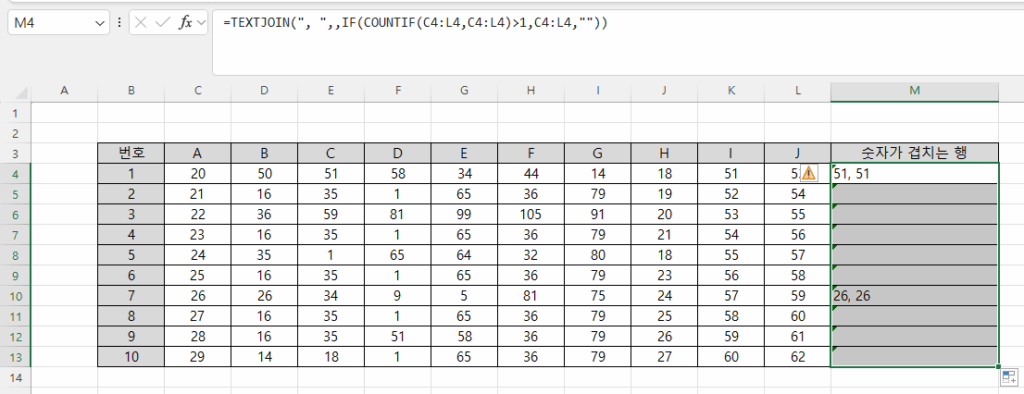This screenshot has width=1024, height=394.
Task: Open the Quick Analysis icon below the selection
Action: point(1008,377)
